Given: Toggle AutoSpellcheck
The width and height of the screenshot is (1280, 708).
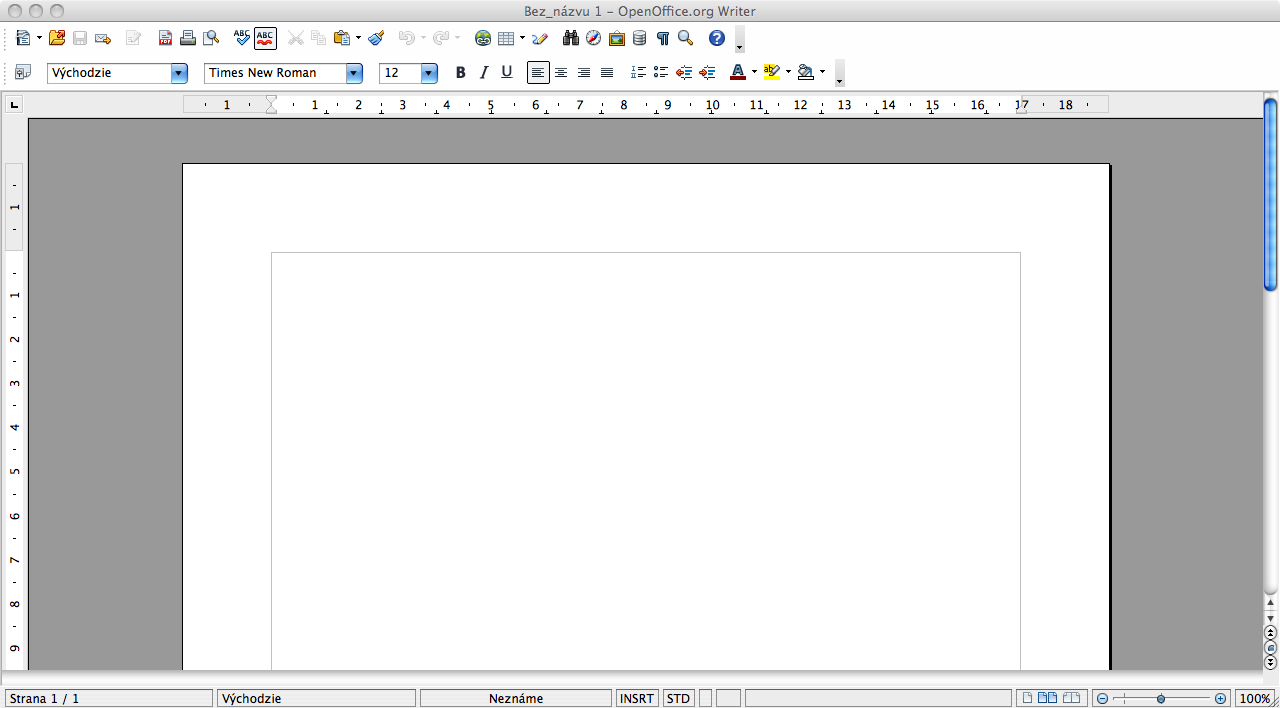Looking at the screenshot, I should [x=263, y=38].
